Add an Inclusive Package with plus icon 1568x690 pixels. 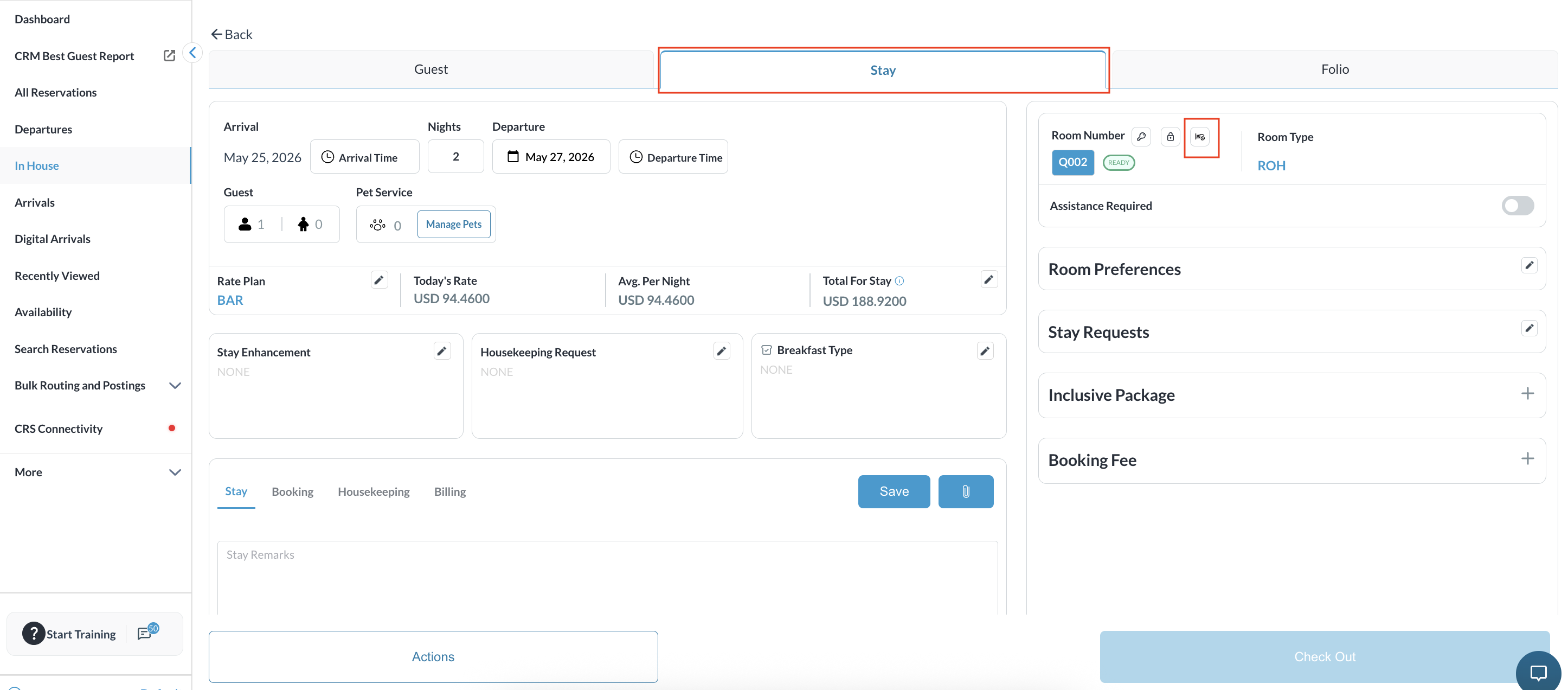(x=1527, y=393)
